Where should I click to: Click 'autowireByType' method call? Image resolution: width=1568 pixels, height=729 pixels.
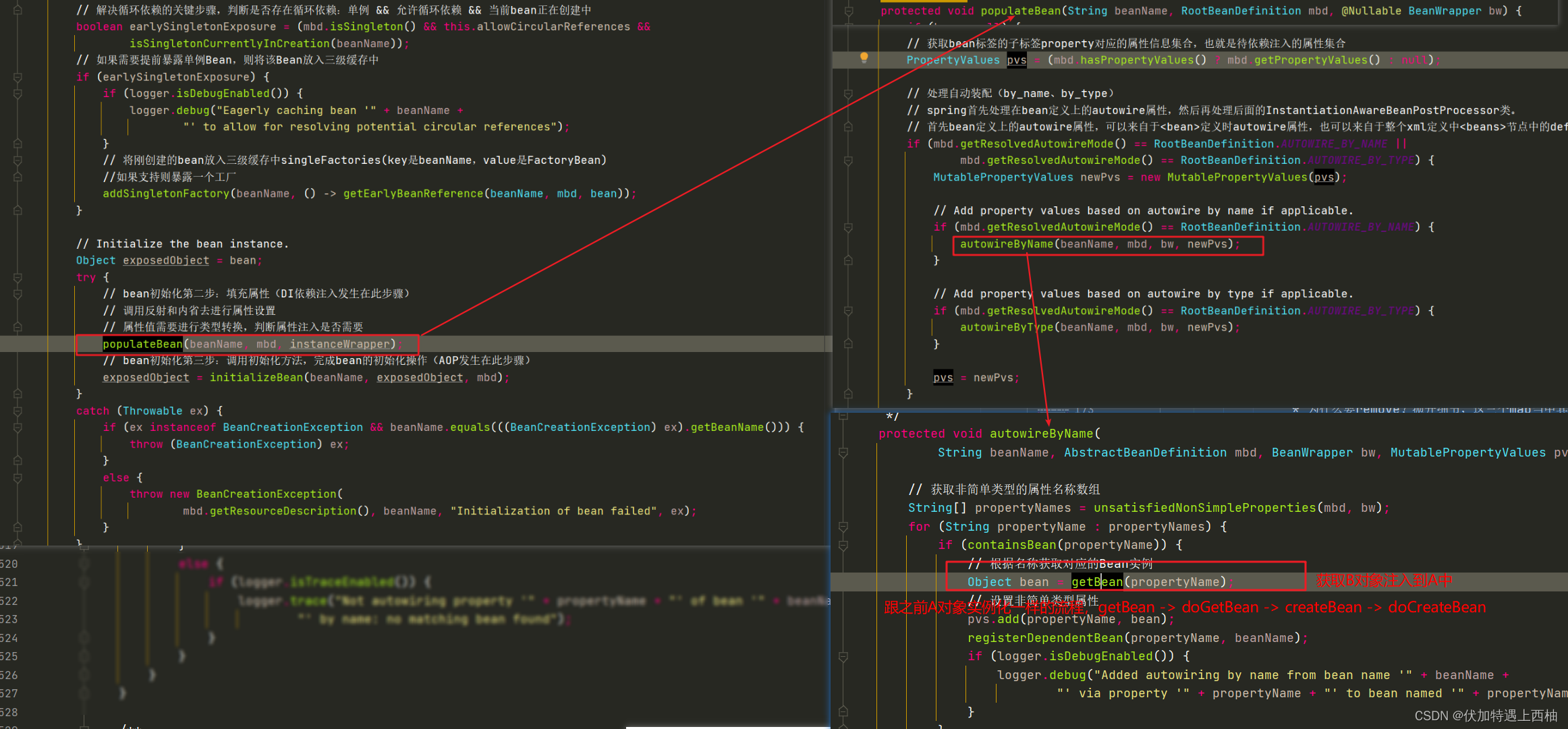tap(1007, 327)
